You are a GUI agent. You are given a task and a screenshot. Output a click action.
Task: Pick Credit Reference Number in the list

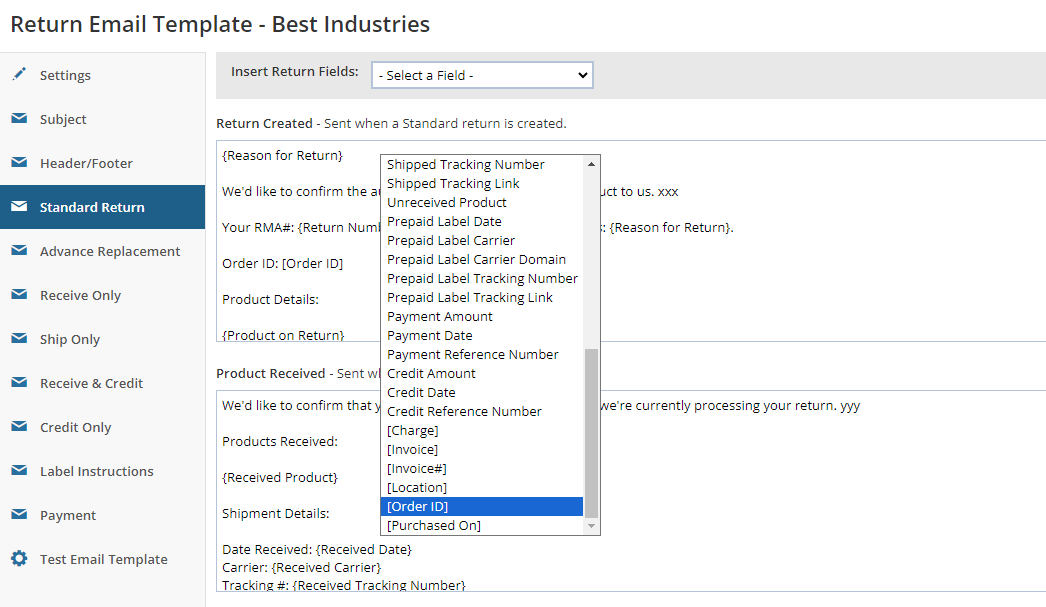pos(464,412)
